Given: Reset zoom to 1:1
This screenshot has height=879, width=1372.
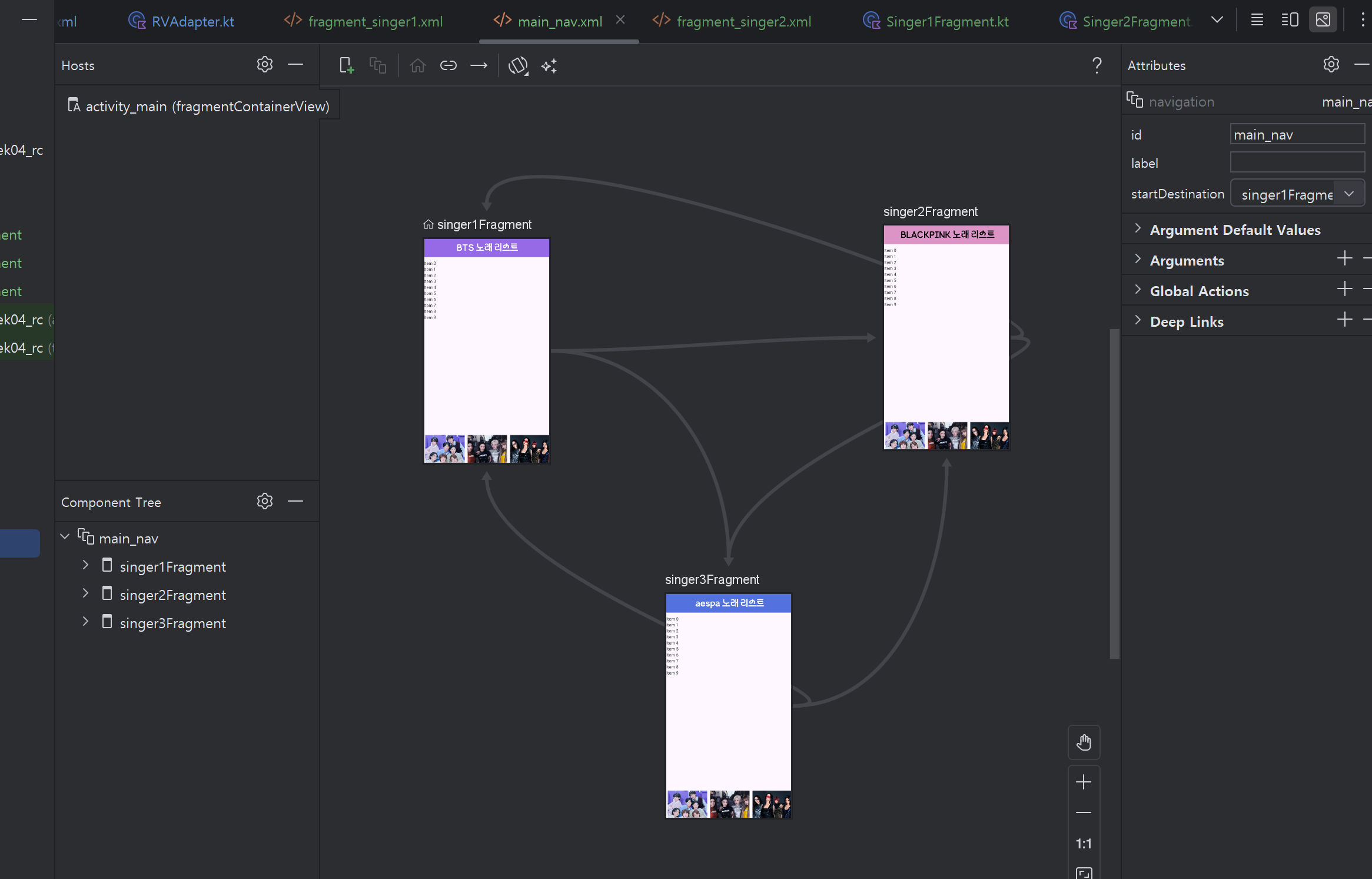Looking at the screenshot, I should click(x=1084, y=844).
